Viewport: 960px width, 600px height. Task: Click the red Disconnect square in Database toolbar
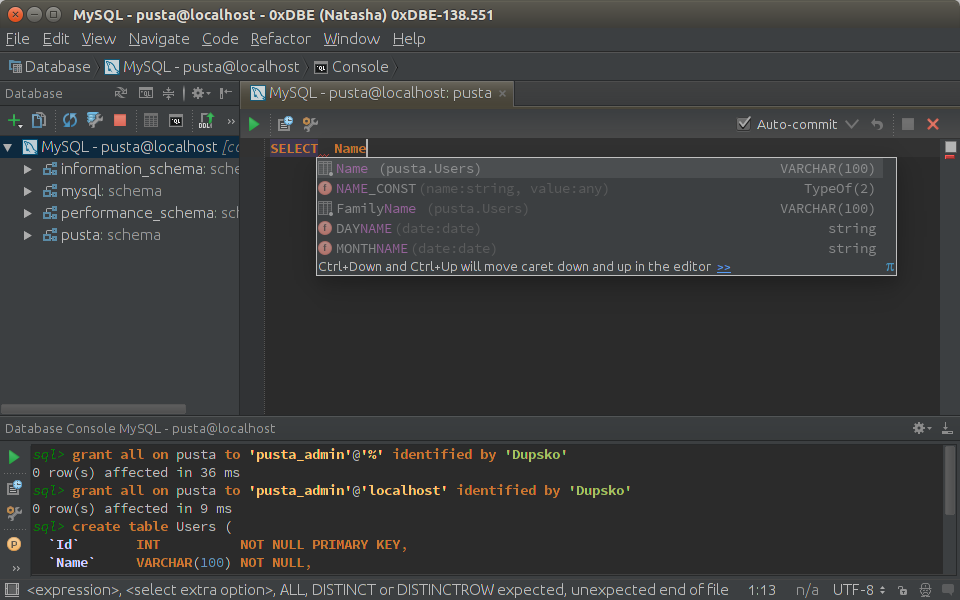point(120,120)
